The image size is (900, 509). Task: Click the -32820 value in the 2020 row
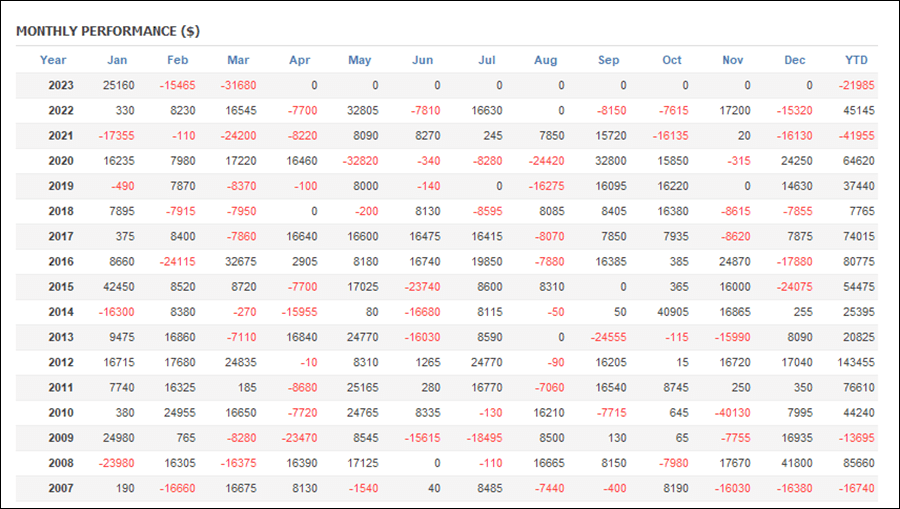coord(360,161)
